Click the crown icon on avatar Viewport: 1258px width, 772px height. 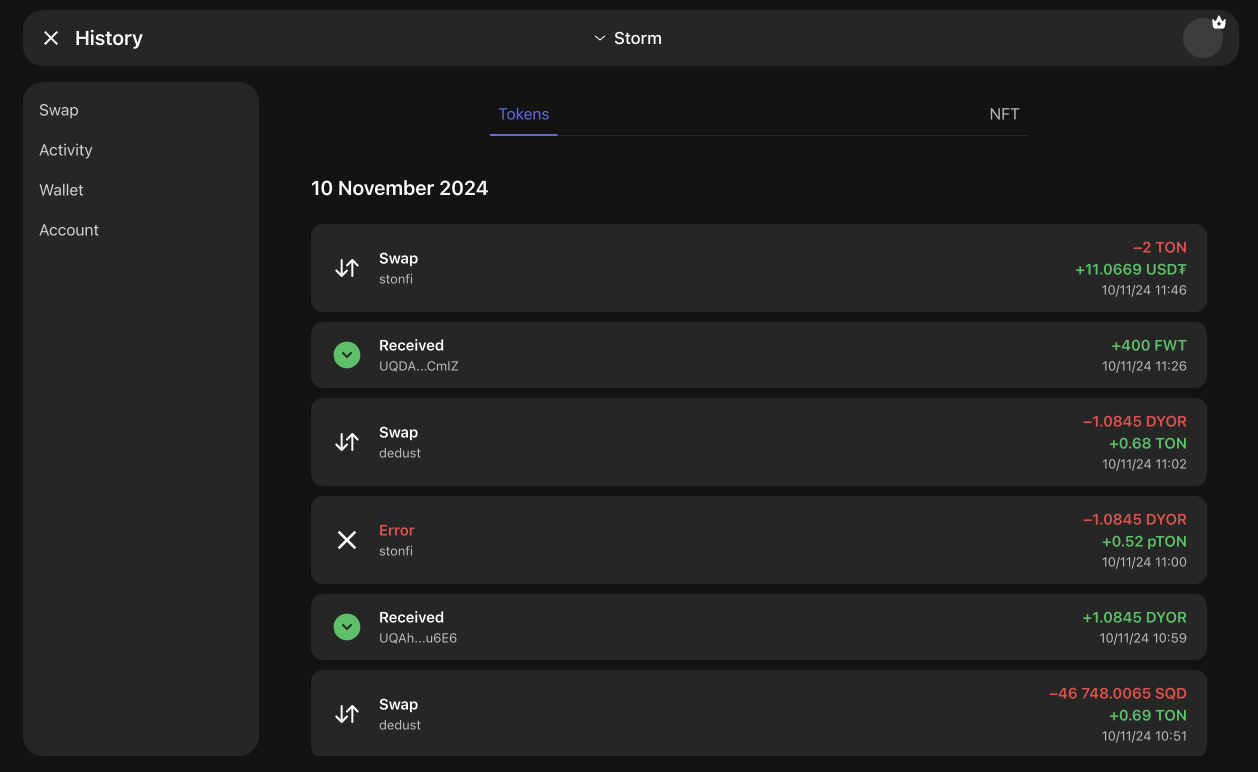pos(1218,22)
